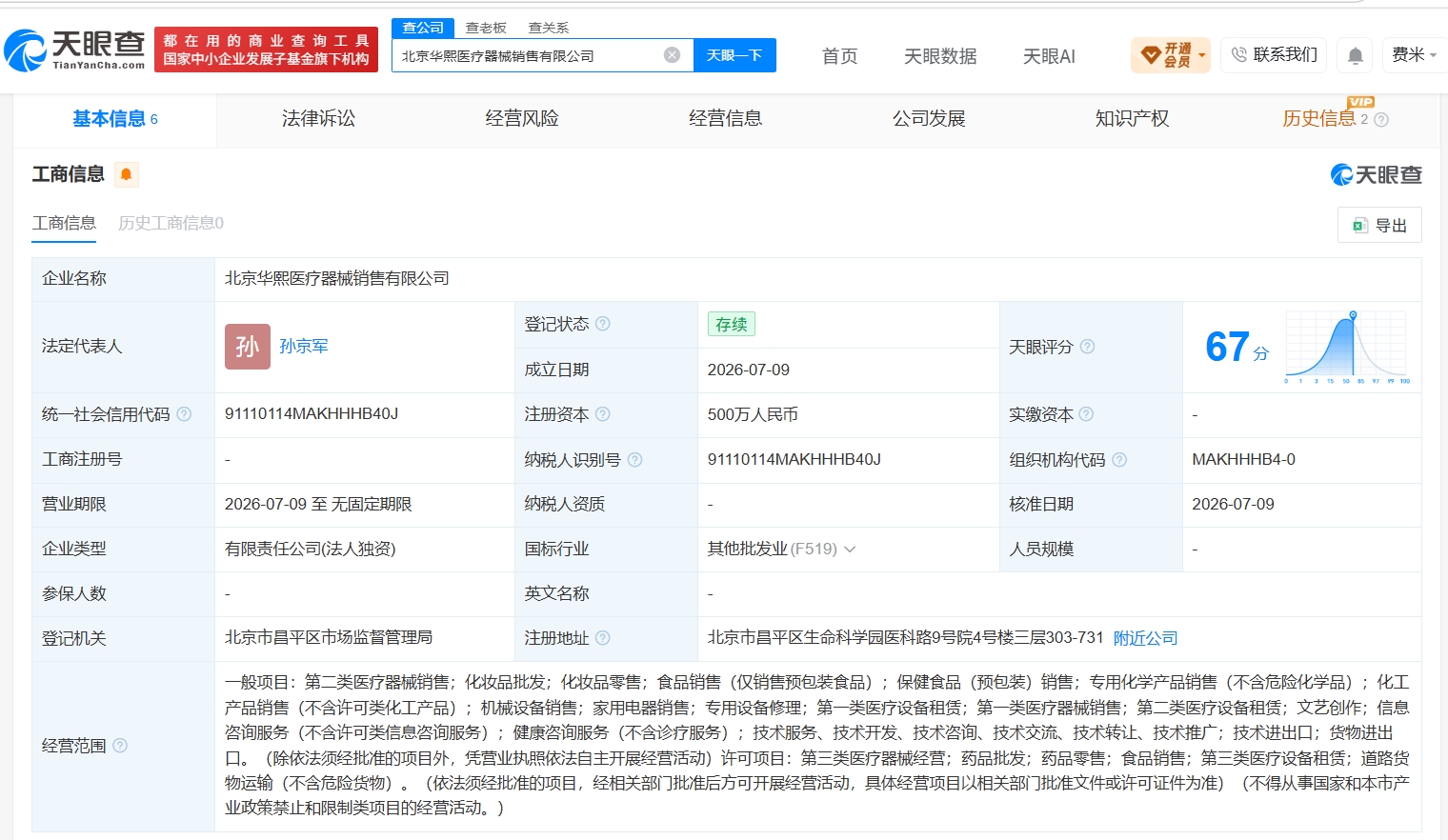
Task: Open the 费米 user account dropdown
Action: [1415, 55]
